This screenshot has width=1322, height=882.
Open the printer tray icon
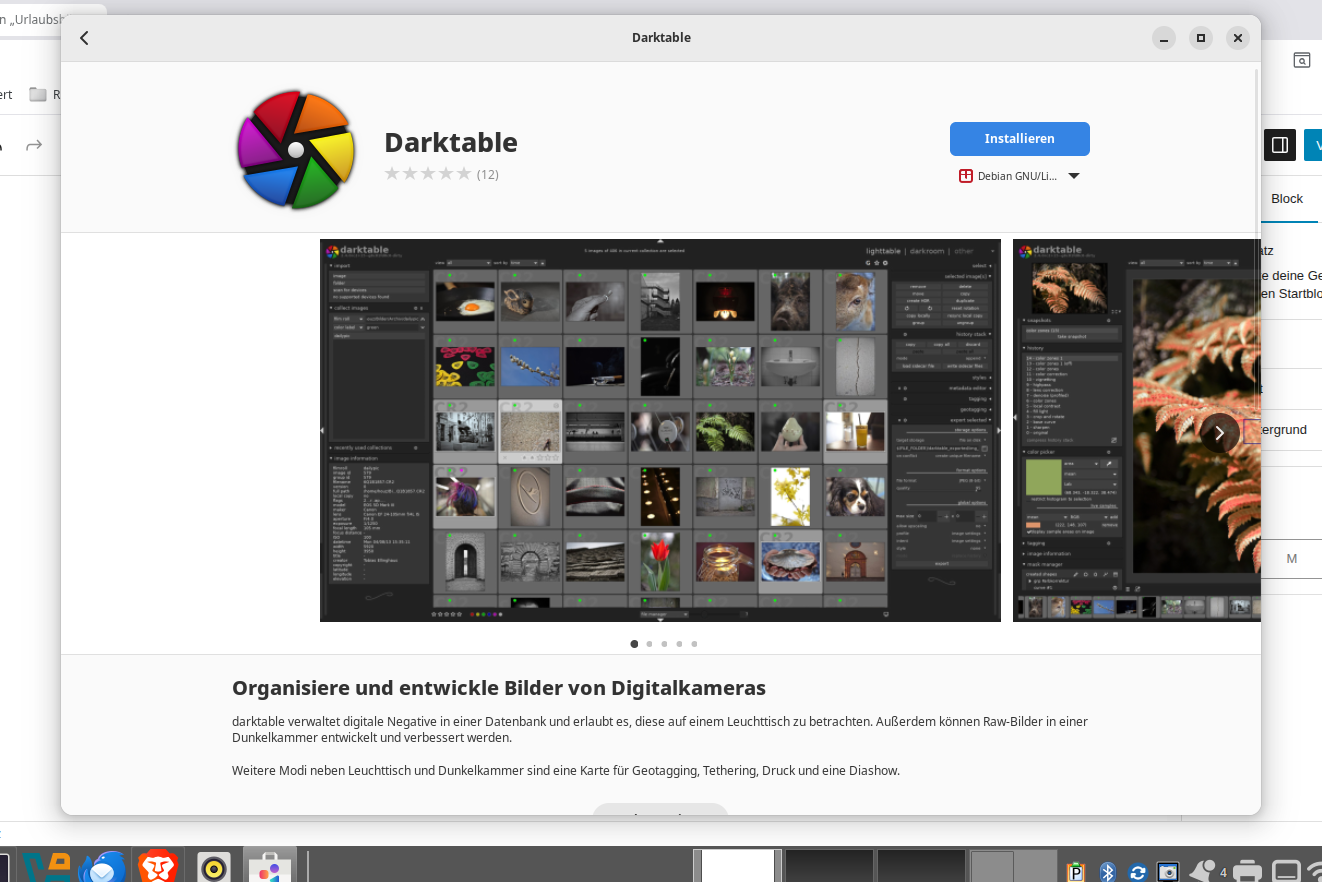point(1246,871)
